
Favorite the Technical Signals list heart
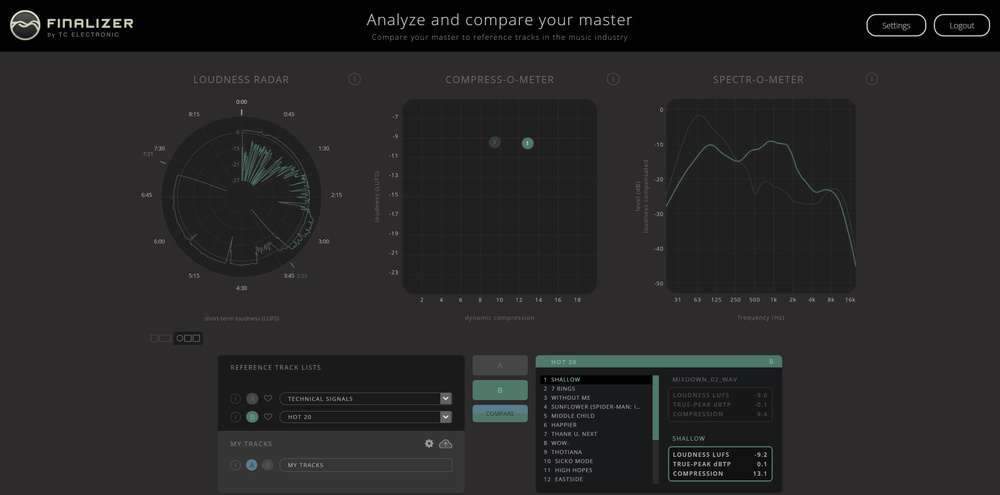[x=268, y=399]
